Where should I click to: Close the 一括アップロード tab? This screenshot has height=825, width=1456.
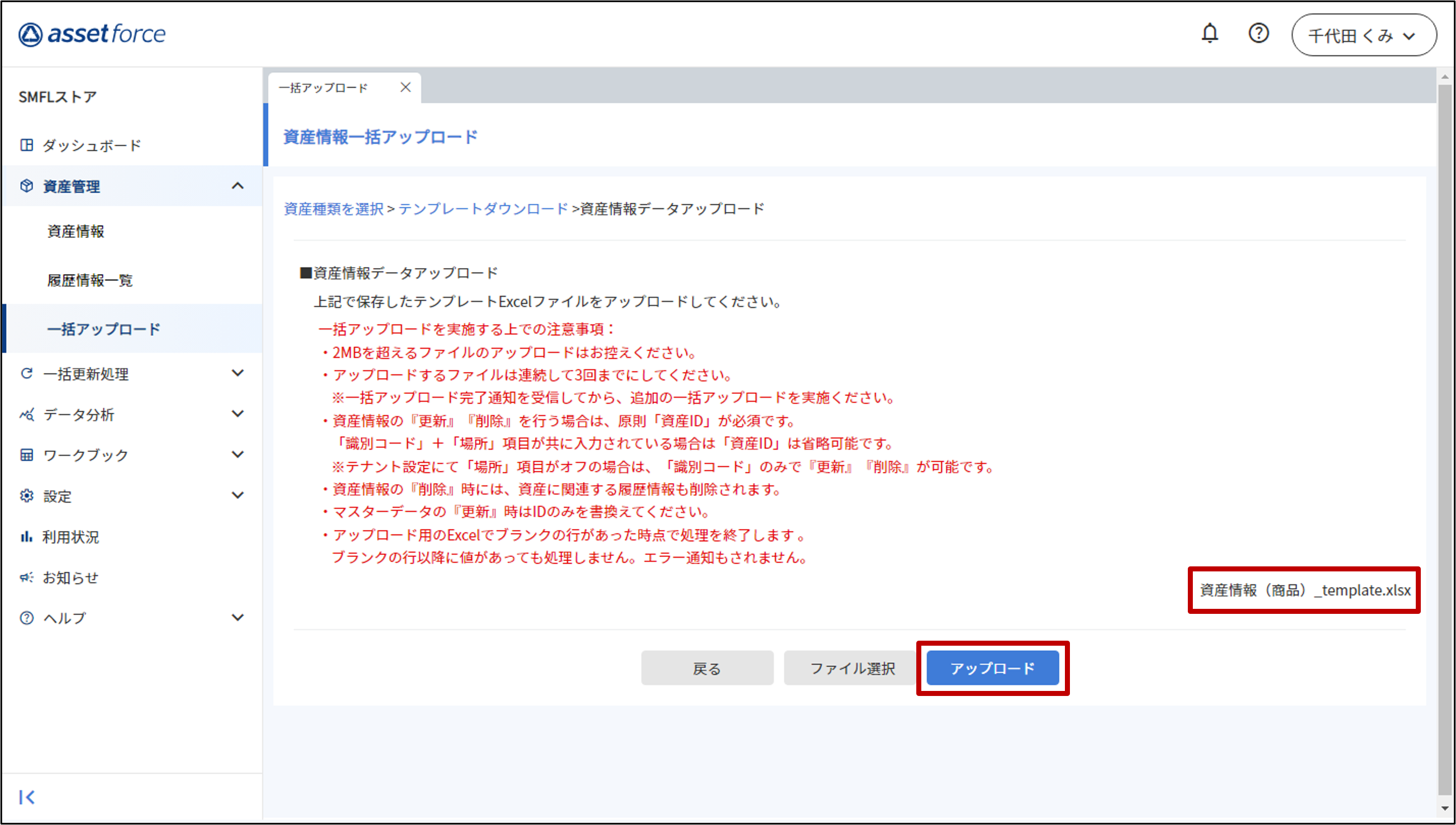coord(406,87)
